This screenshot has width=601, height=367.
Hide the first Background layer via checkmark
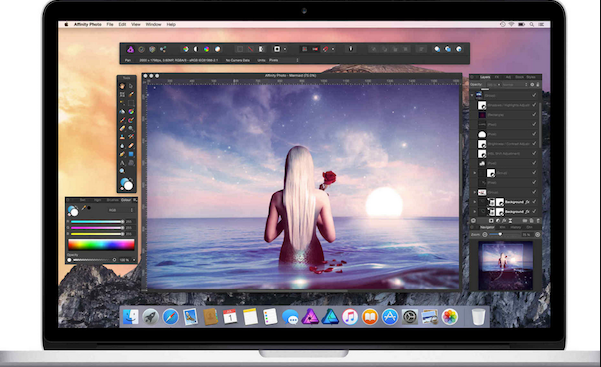534,202
